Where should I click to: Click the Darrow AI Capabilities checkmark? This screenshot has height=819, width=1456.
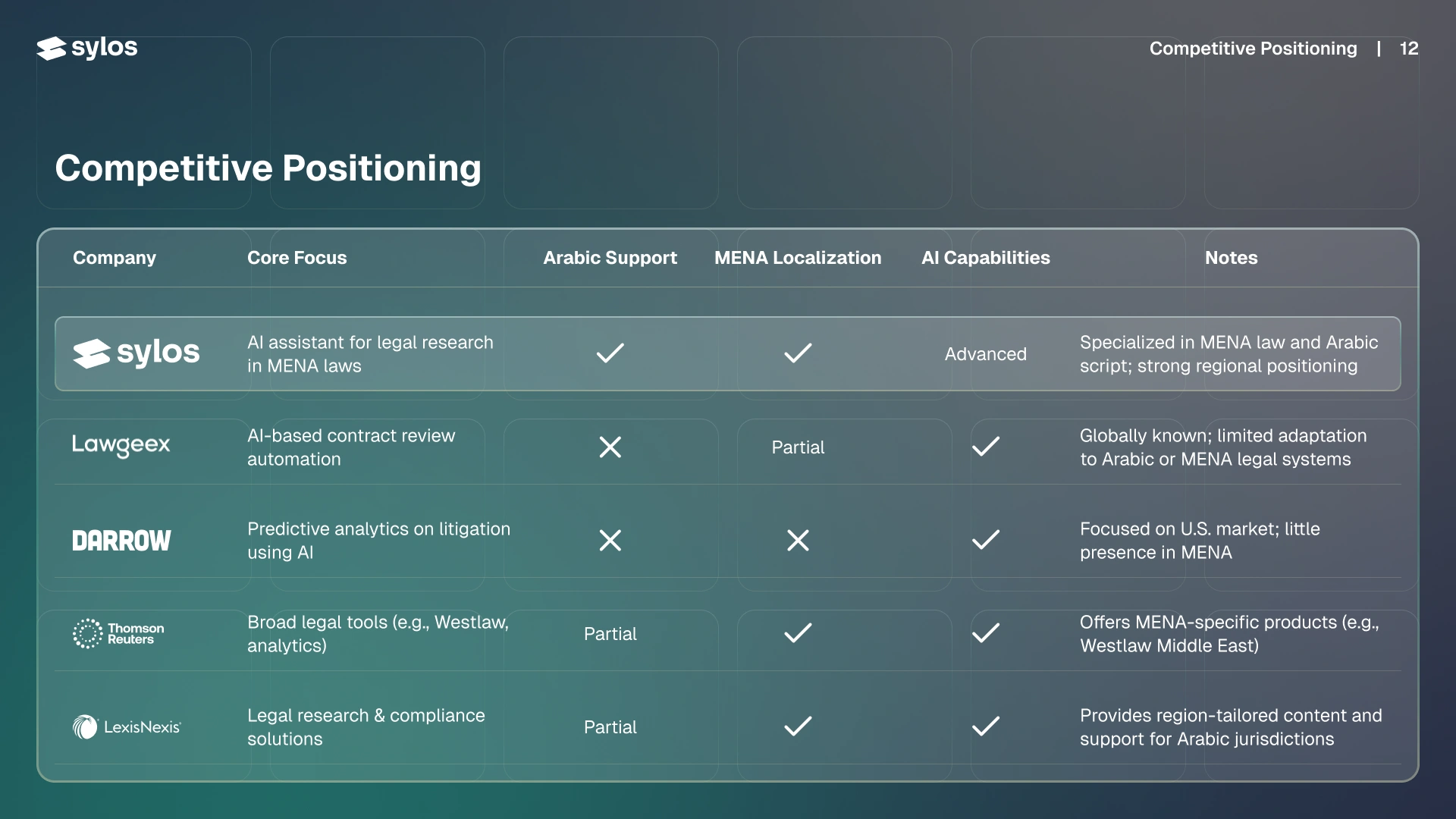coord(986,539)
